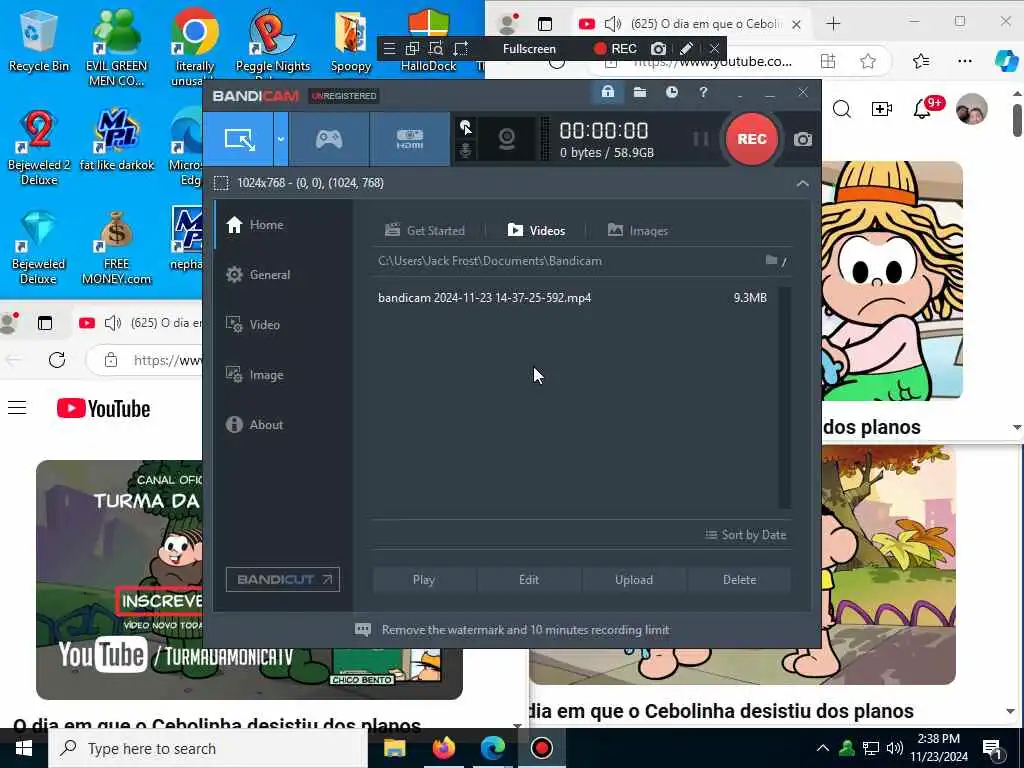Screen dimensions: 1024x768
Task: Open YouTube notifications bell with 9+ badge
Action: point(926,108)
